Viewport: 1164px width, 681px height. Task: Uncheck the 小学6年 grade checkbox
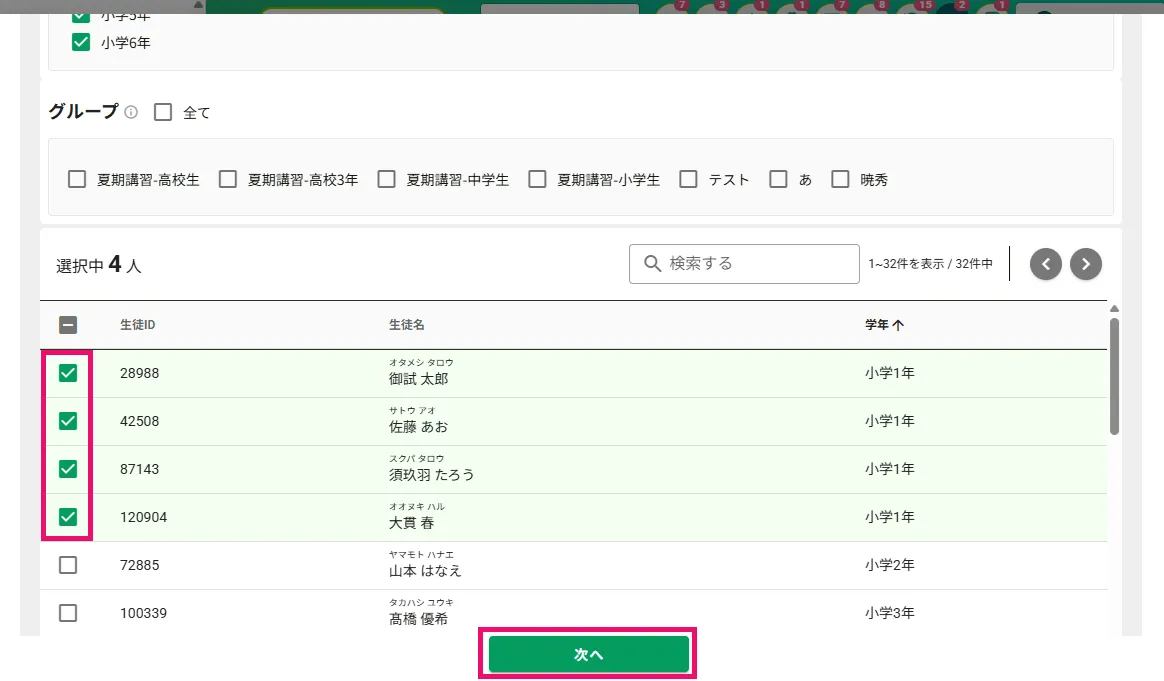click(x=81, y=42)
